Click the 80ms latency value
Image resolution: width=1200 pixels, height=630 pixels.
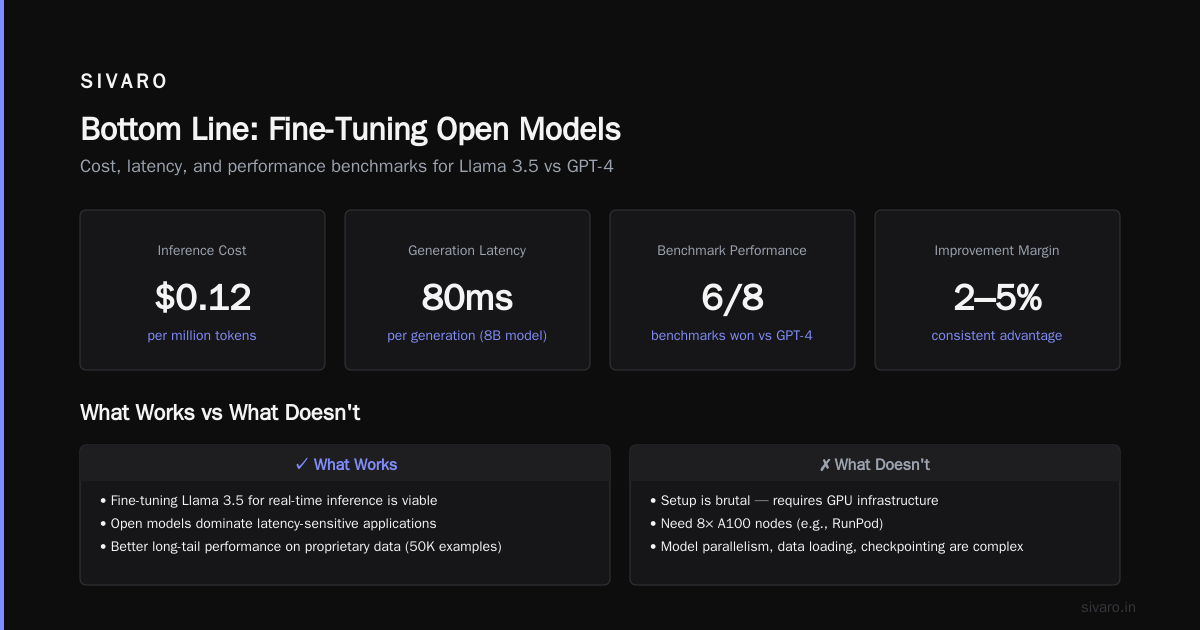click(x=467, y=297)
